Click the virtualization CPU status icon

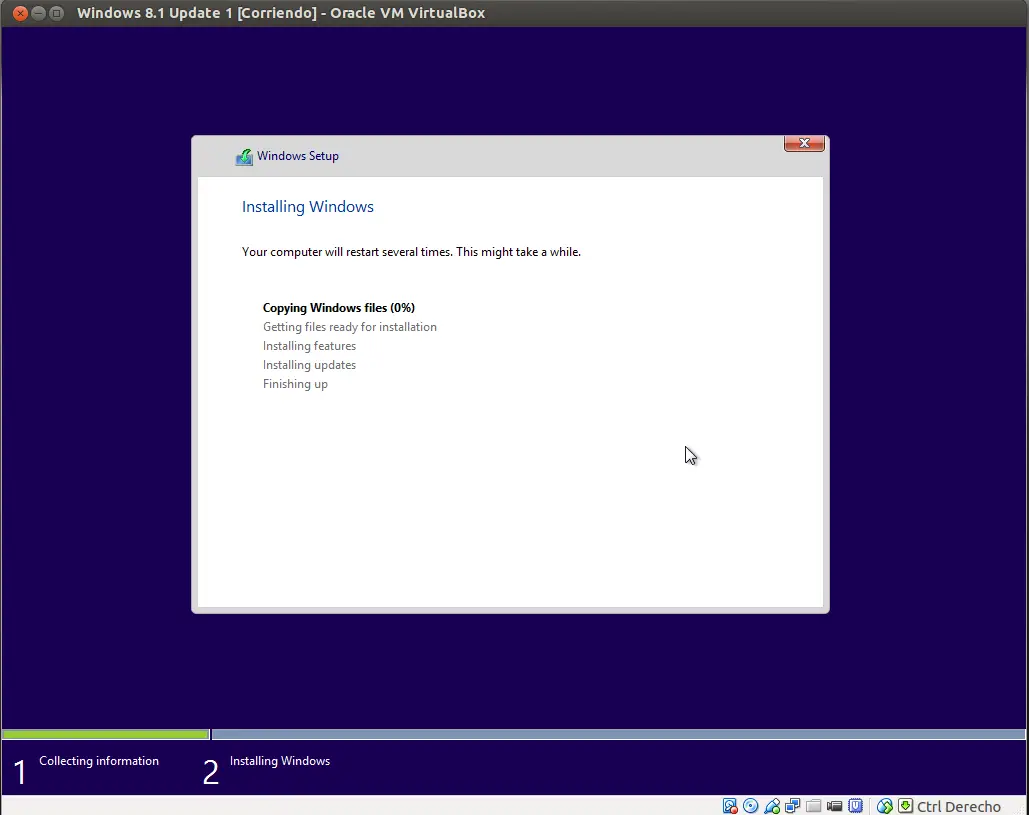(856, 806)
